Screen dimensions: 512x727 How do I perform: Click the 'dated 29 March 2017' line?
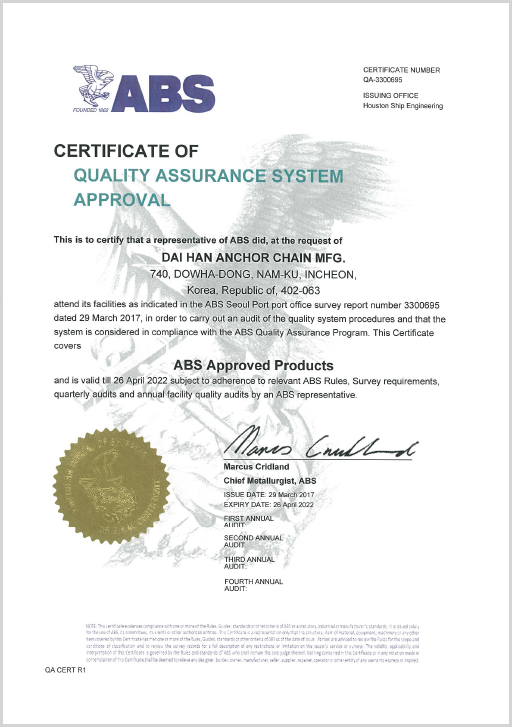click(250, 319)
